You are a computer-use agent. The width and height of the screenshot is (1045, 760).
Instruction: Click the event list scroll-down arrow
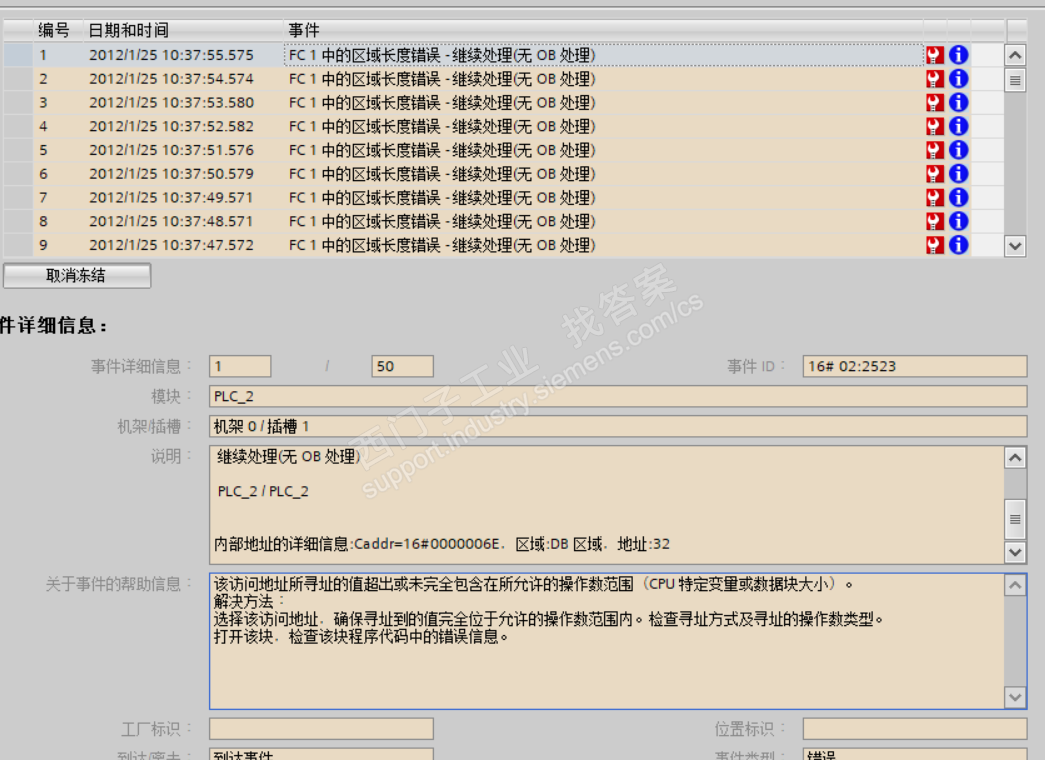(x=1015, y=246)
